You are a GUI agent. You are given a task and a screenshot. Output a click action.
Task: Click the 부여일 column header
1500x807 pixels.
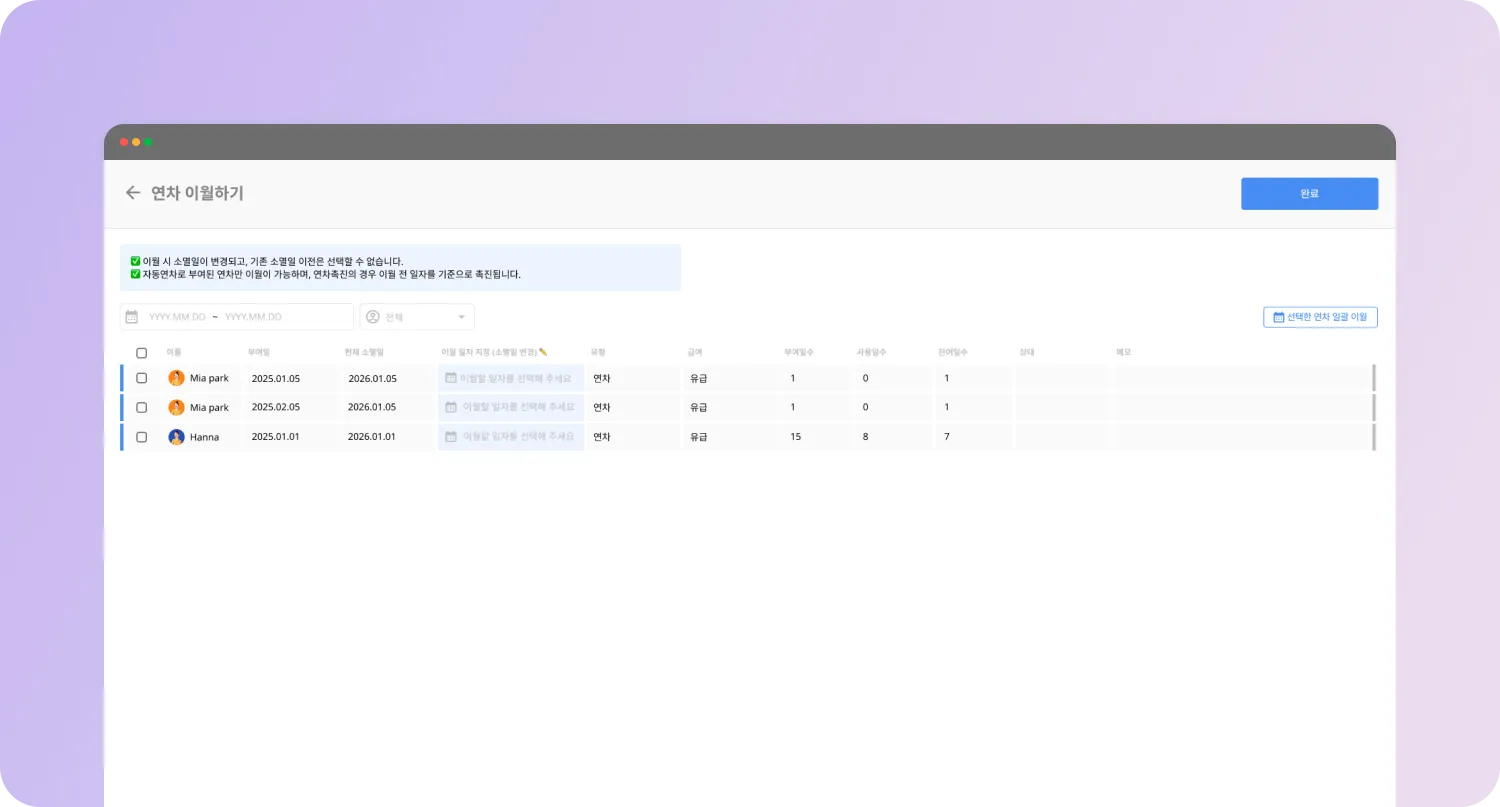click(259, 352)
